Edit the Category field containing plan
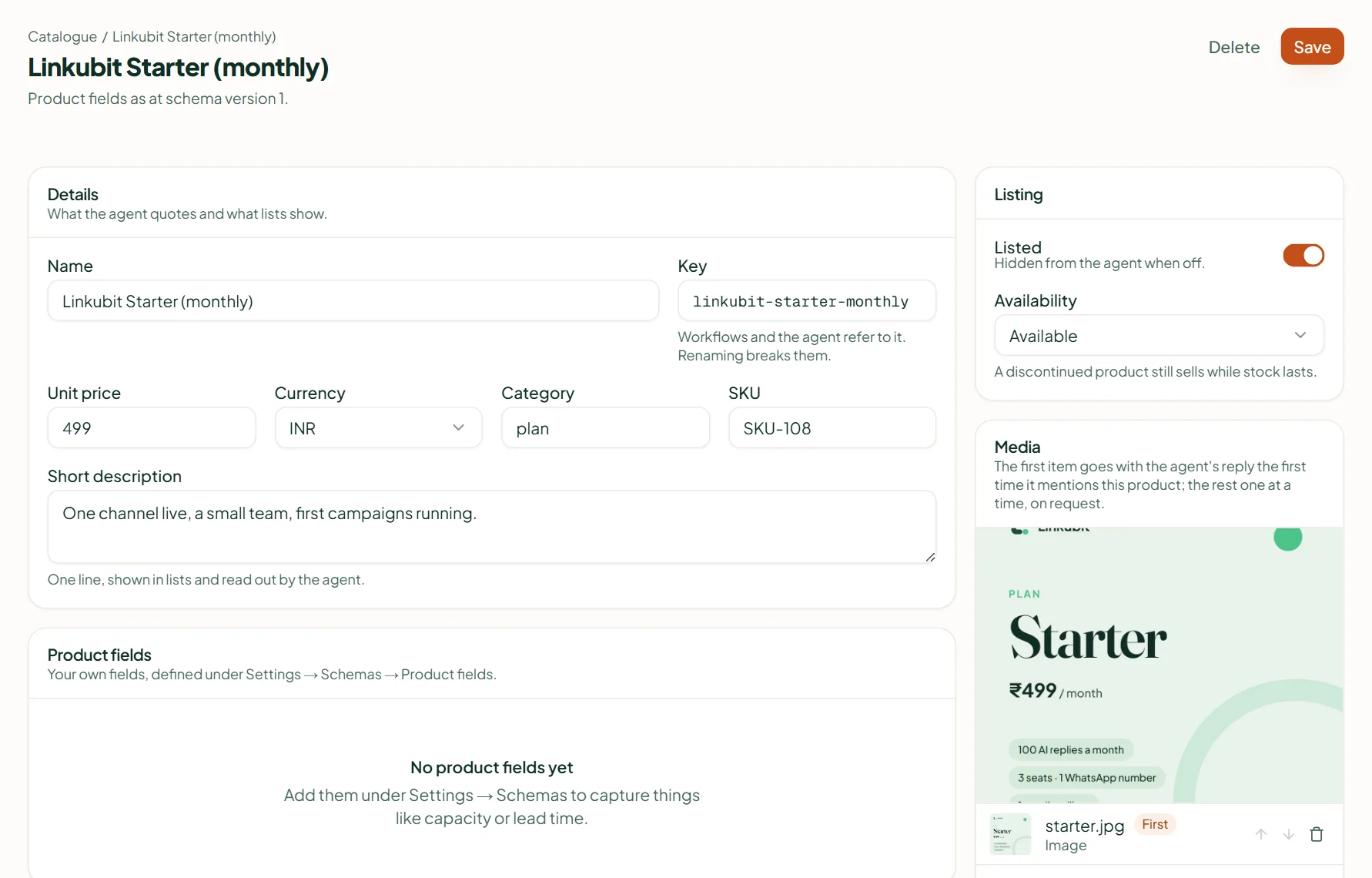Image resolution: width=1372 pixels, height=878 pixels. pyautogui.click(x=605, y=428)
